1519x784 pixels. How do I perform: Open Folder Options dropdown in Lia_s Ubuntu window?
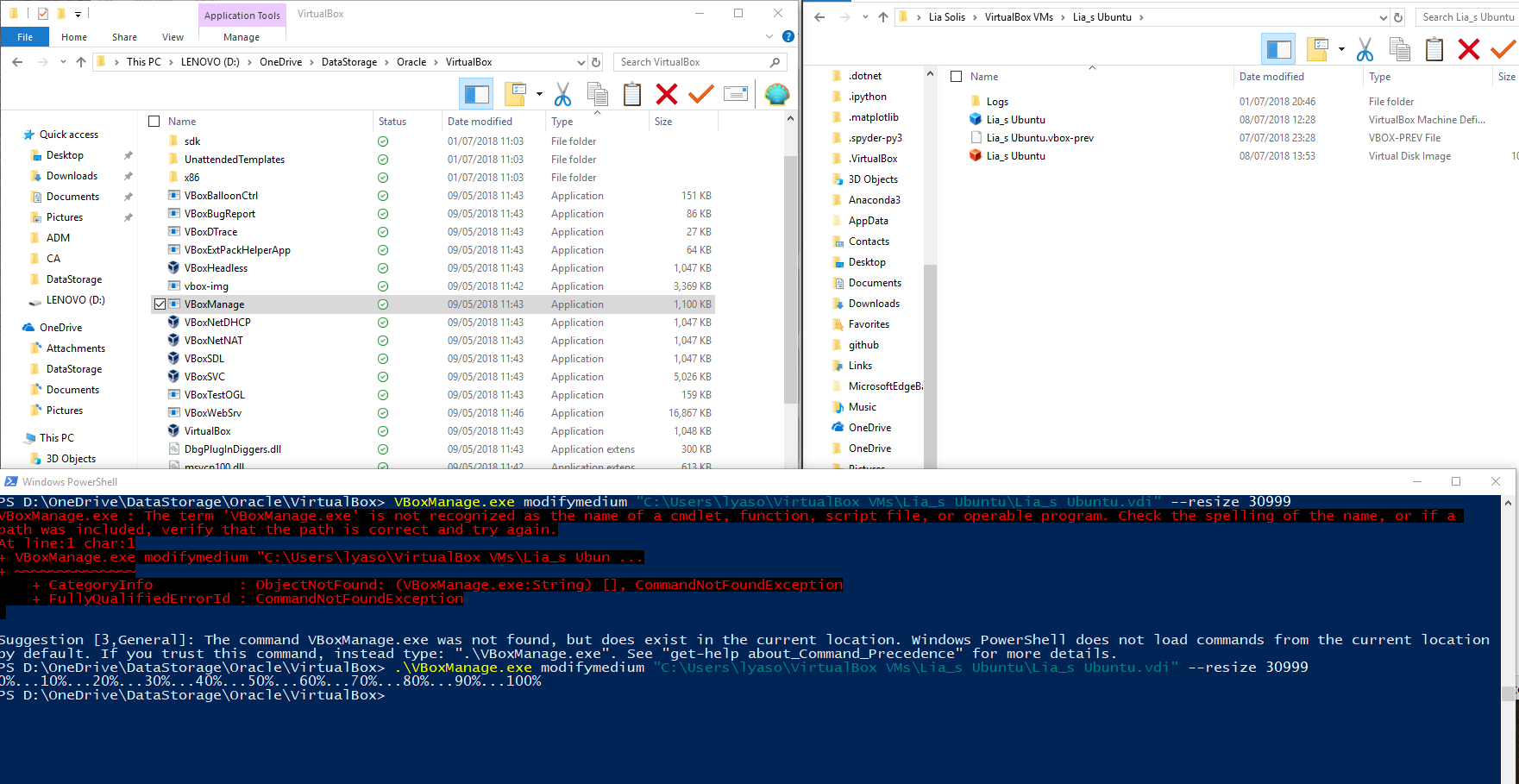(x=1341, y=49)
